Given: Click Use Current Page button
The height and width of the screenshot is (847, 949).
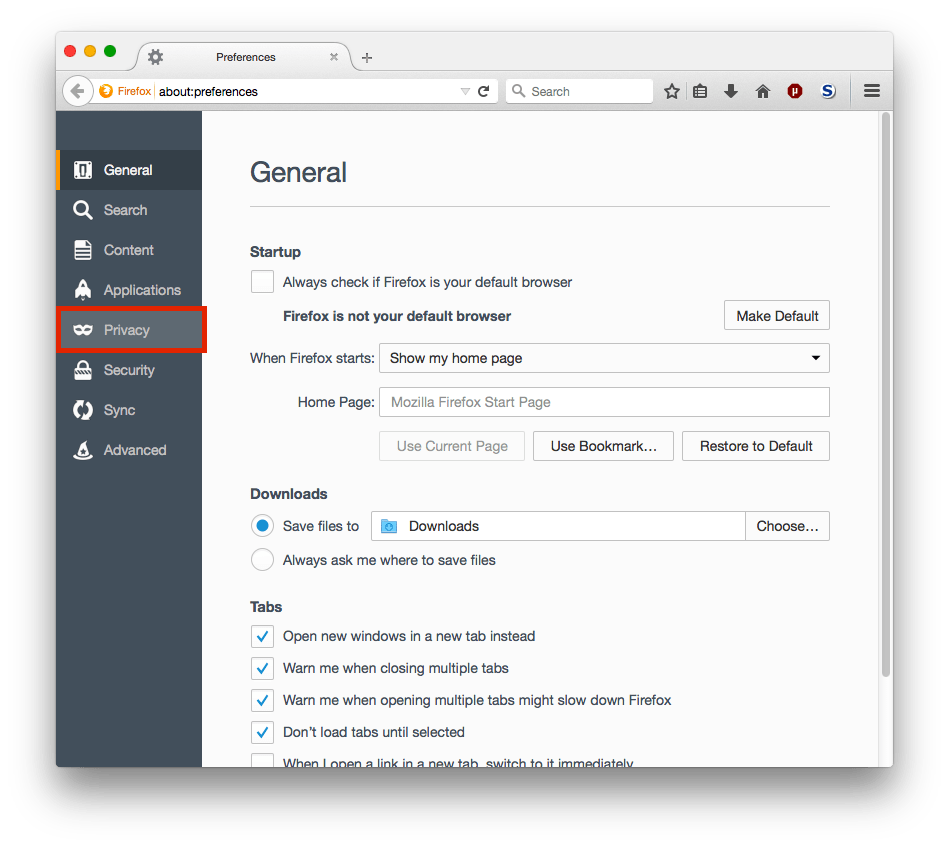Looking at the screenshot, I should pos(452,446).
